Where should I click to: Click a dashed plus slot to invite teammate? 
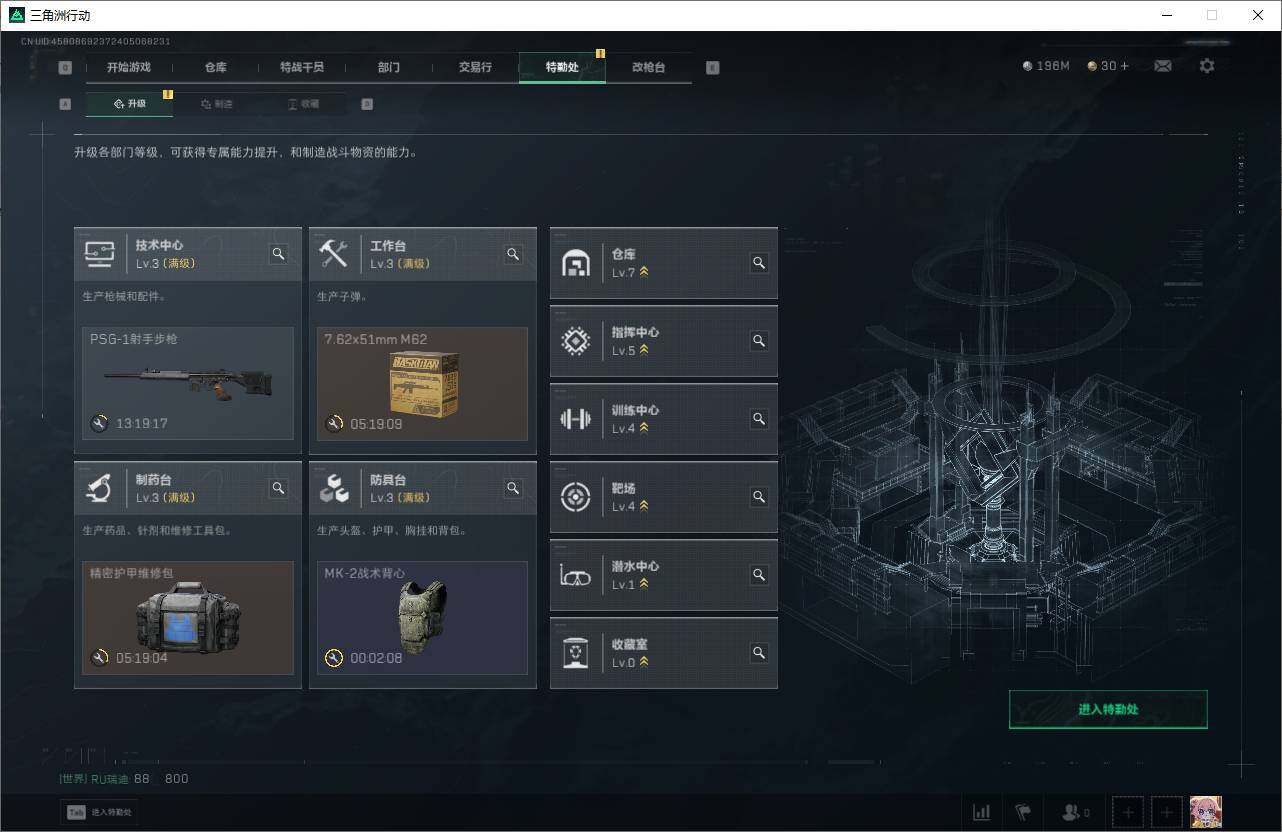[x=1127, y=812]
